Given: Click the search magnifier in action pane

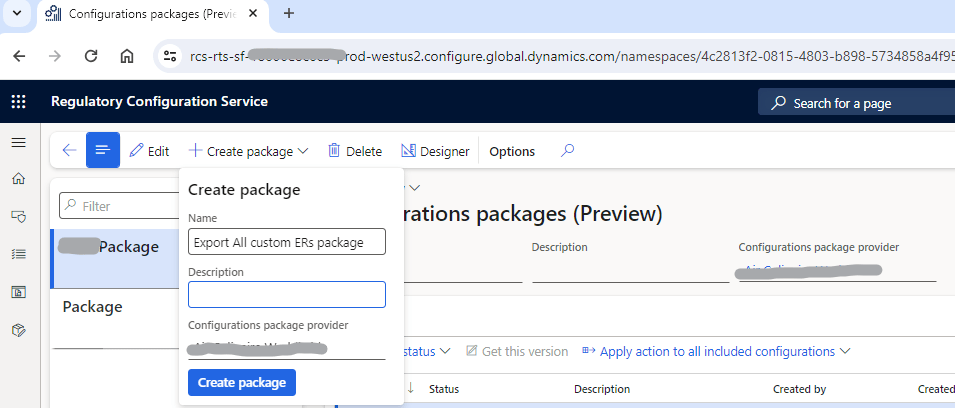Looking at the screenshot, I should [x=567, y=151].
